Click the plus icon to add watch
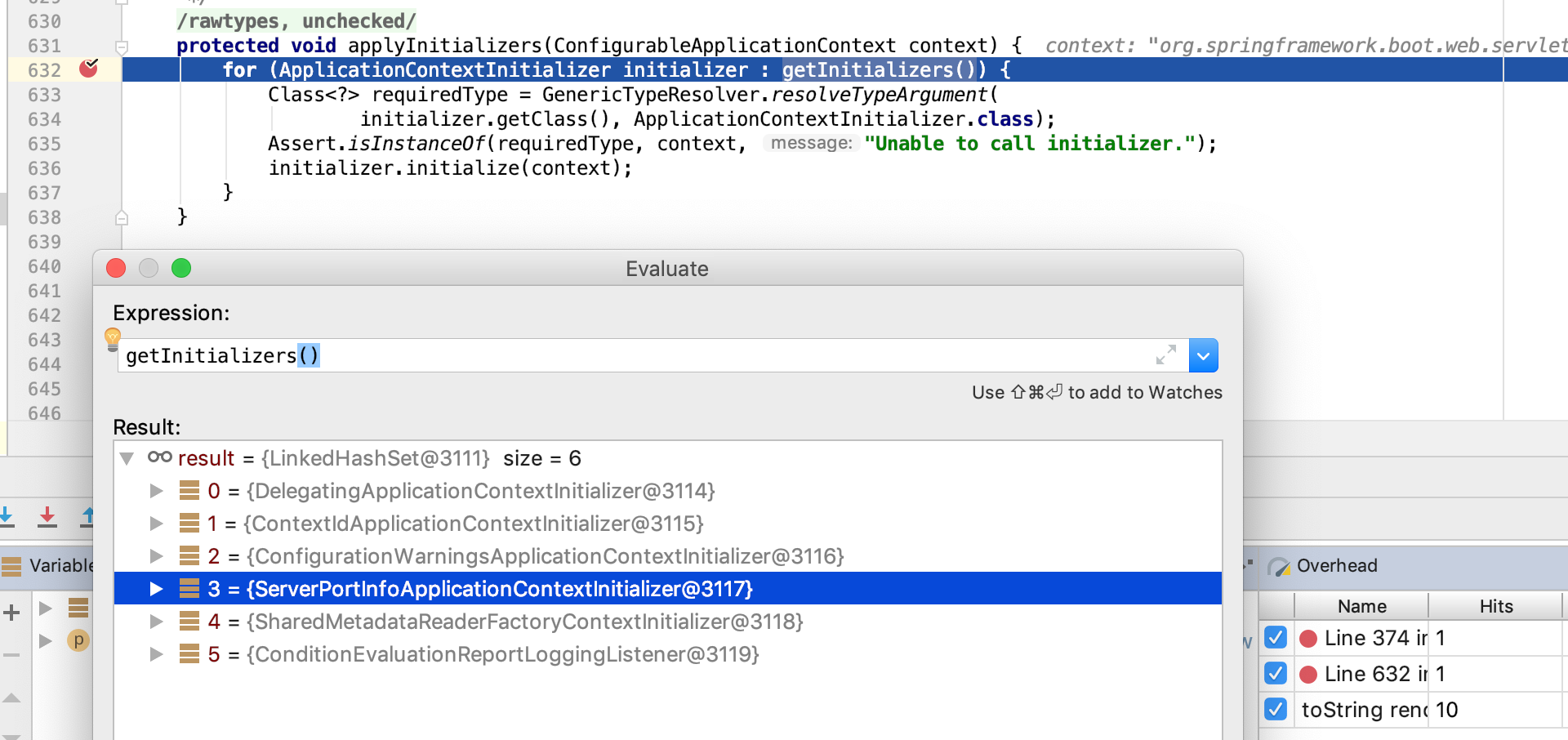 coord(11,613)
